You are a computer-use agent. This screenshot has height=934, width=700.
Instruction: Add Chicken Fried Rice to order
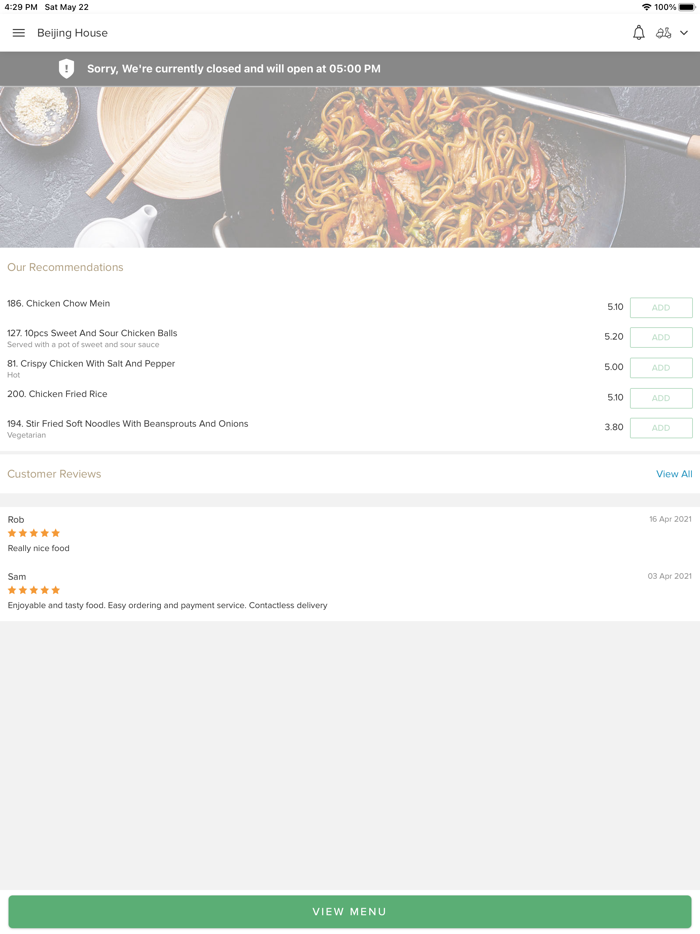tap(660, 398)
